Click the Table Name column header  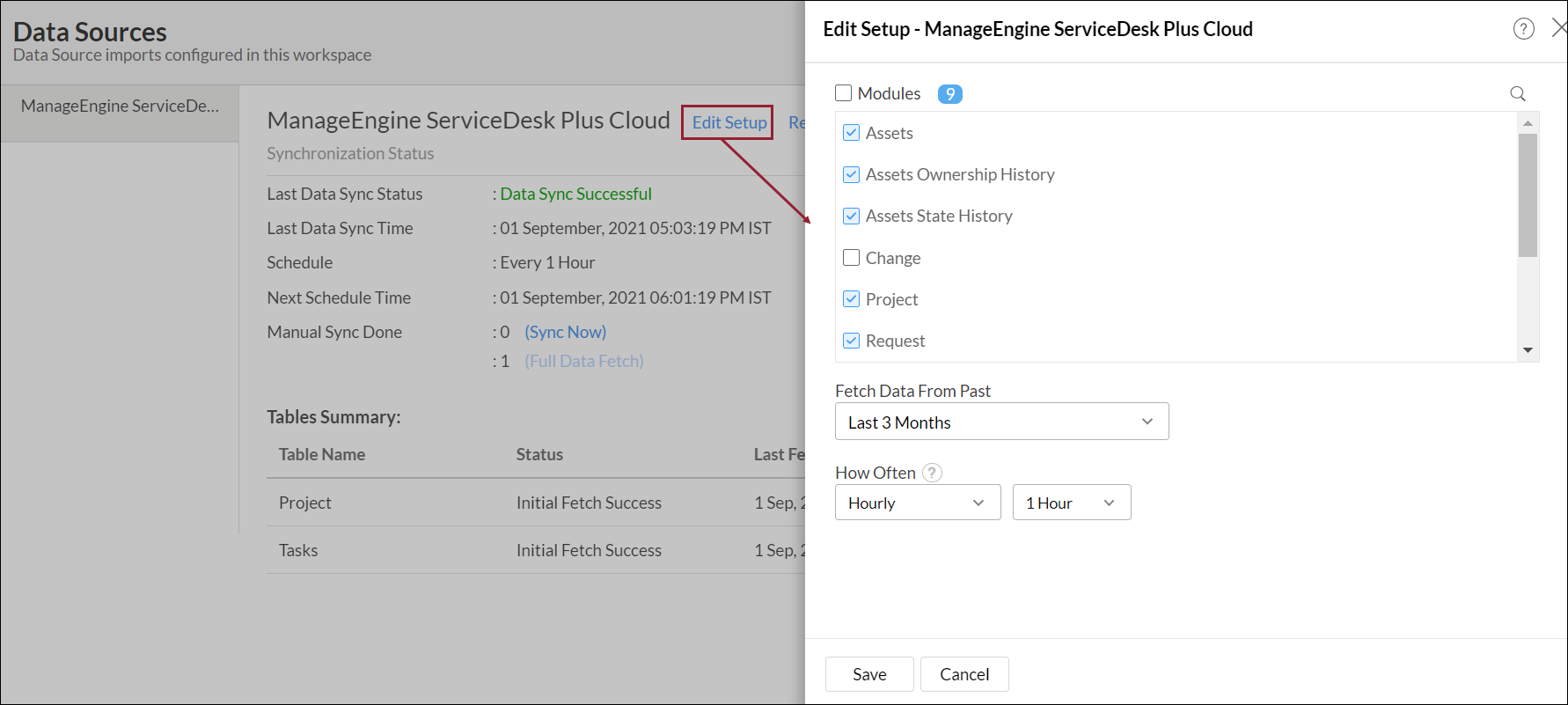pyautogui.click(x=322, y=454)
